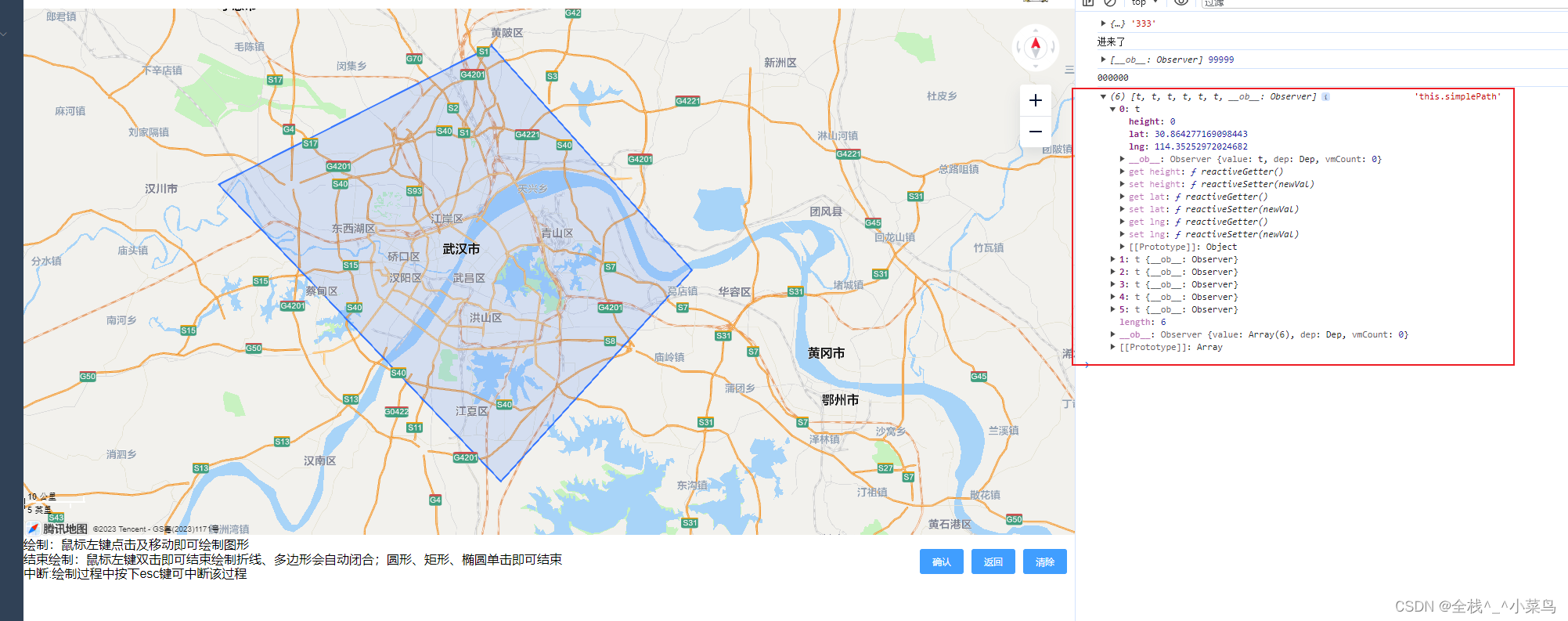
Task: Focus the console filter input field
Action: 1384,3
